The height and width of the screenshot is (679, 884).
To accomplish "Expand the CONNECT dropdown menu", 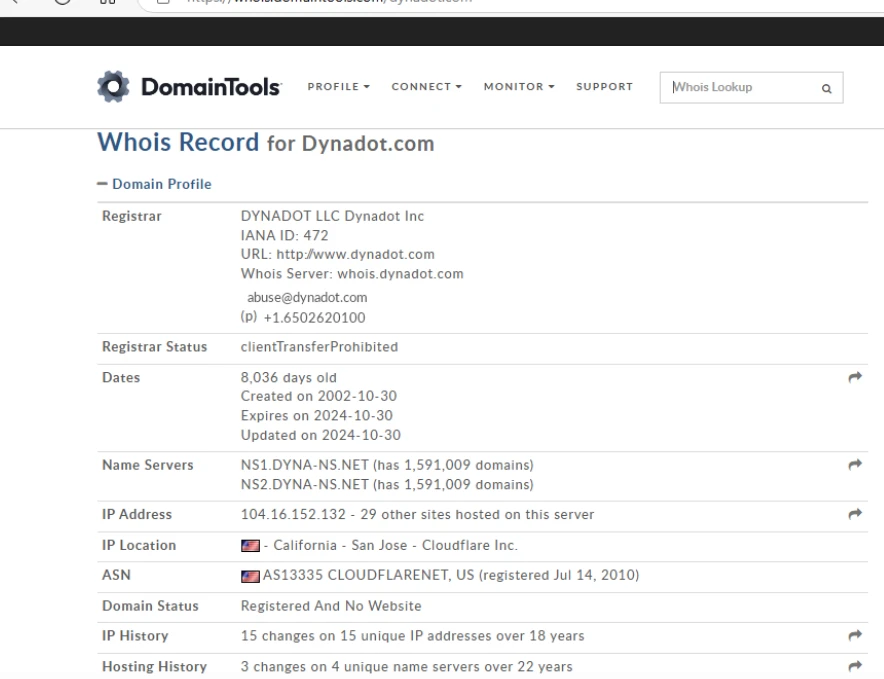I will click(426, 87).
